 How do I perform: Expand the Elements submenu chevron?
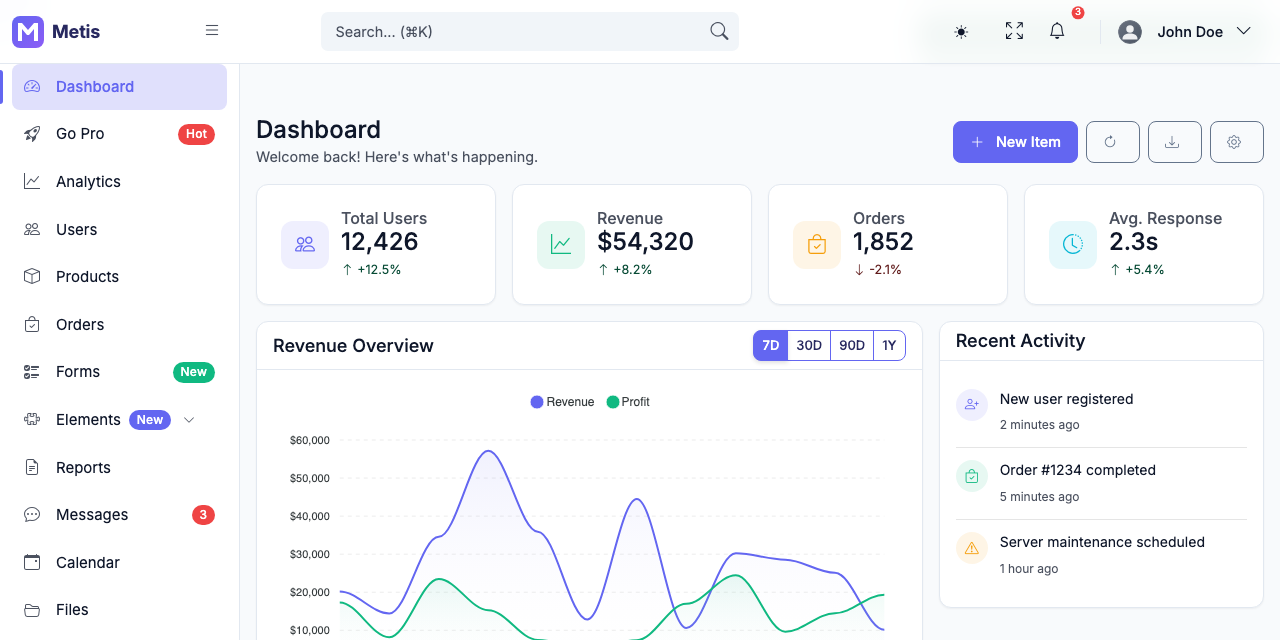coord(189,420)
